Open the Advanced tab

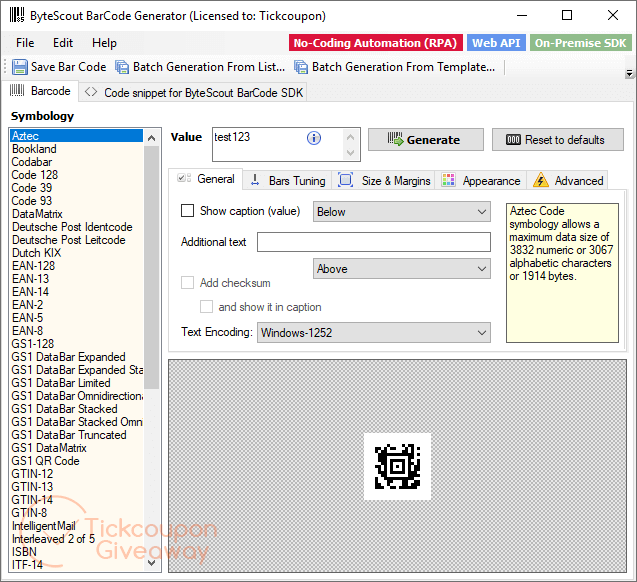568,181
